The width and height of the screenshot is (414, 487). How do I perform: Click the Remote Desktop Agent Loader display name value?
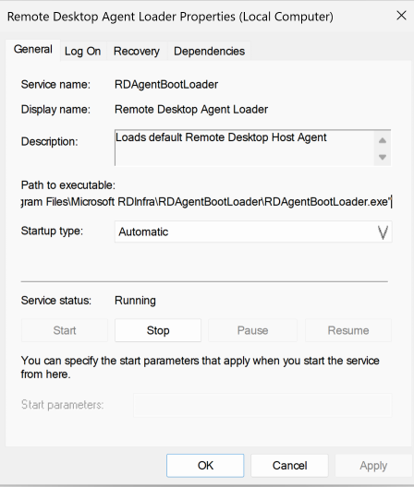(191, 109)
